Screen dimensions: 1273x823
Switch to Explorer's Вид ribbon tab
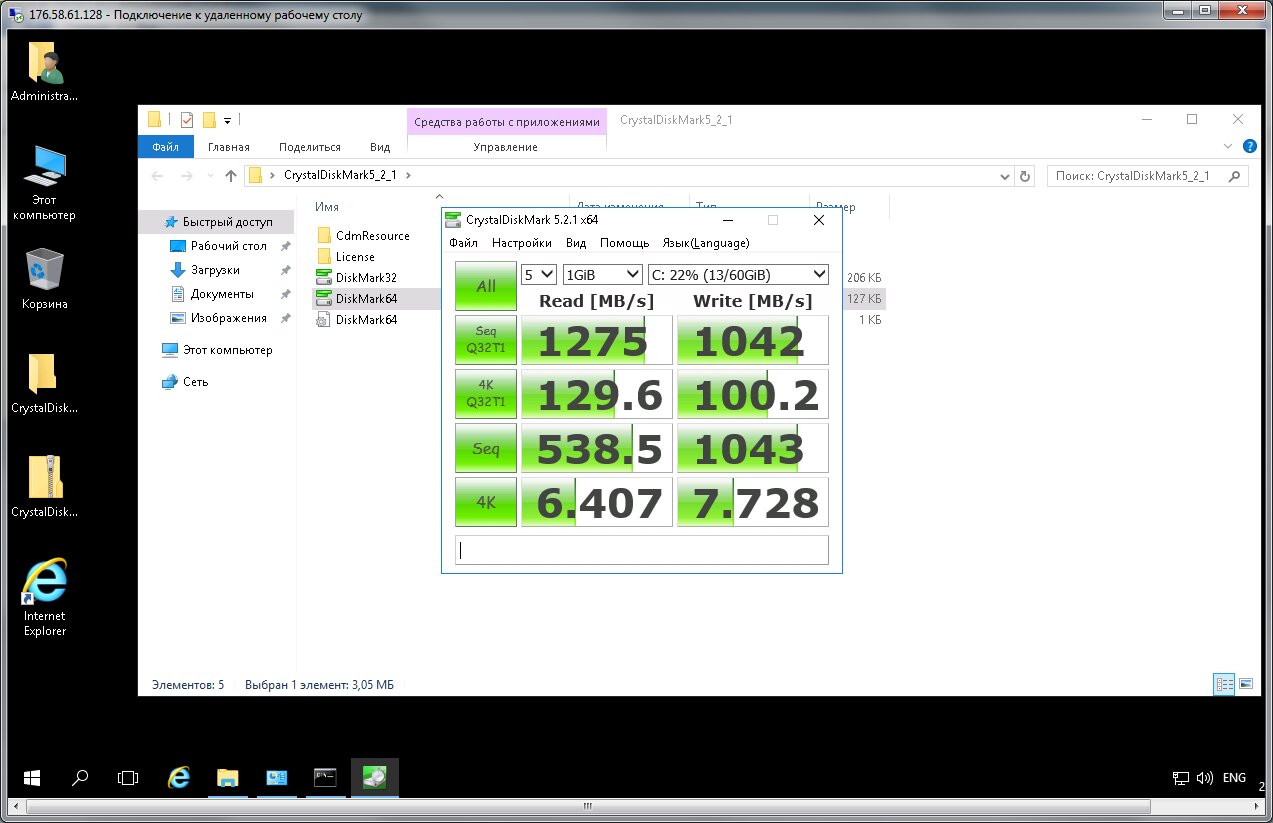[x=380, y=147]
